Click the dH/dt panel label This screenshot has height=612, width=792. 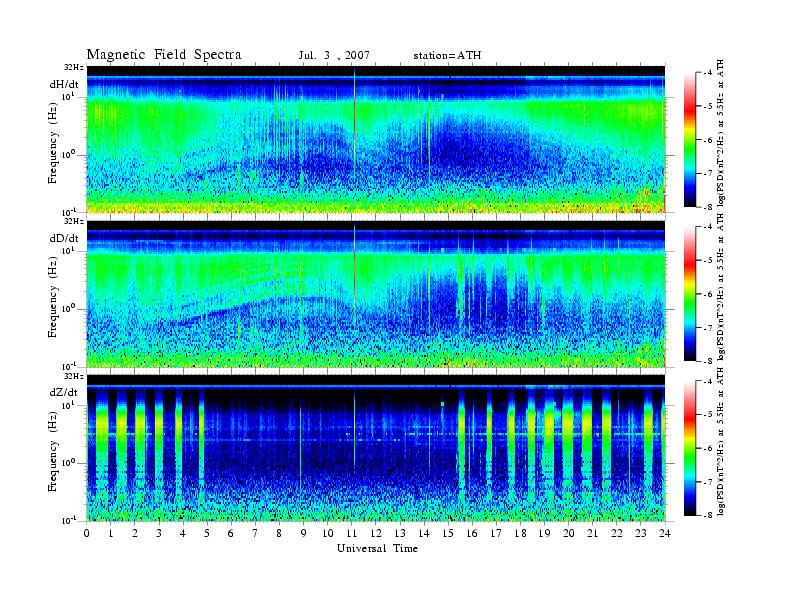[64, 84]
